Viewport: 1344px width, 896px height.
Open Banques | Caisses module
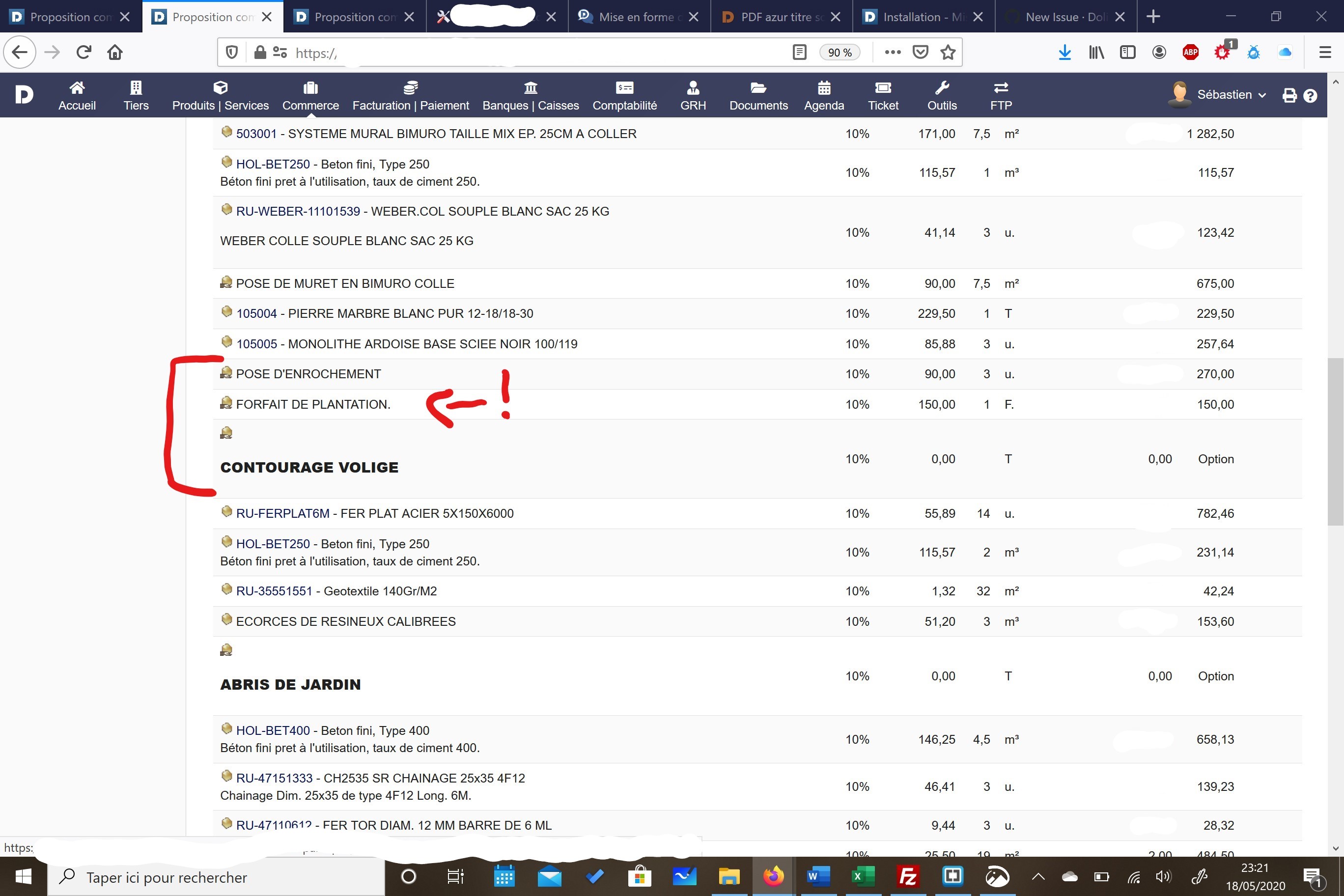(531, 95)
